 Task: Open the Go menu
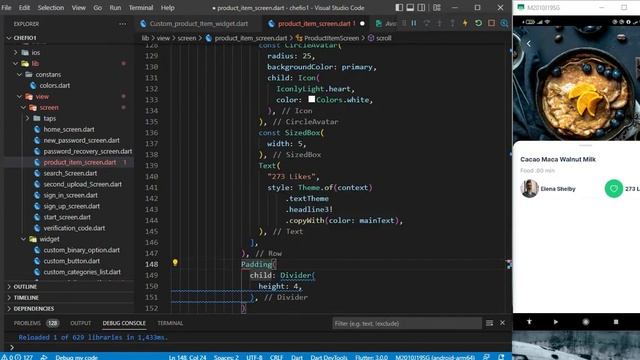(x=98, y=7)
